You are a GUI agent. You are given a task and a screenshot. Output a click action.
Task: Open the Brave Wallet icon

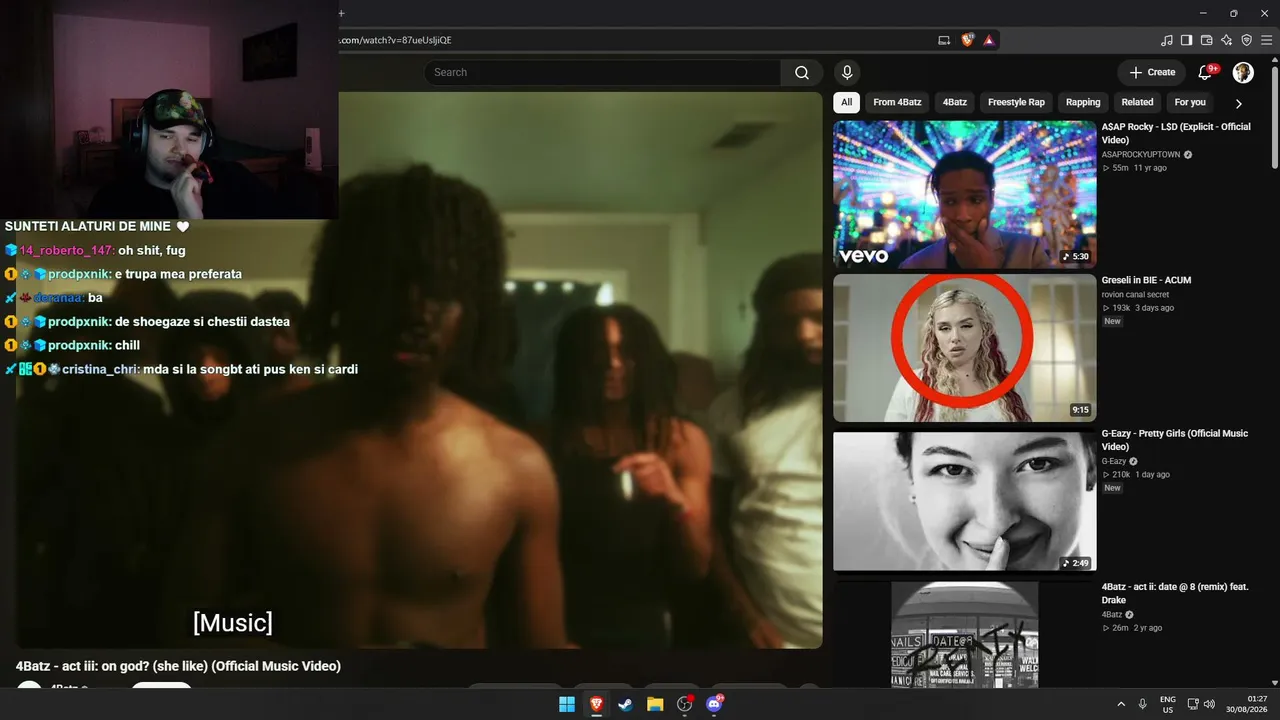pos(1206,40)
